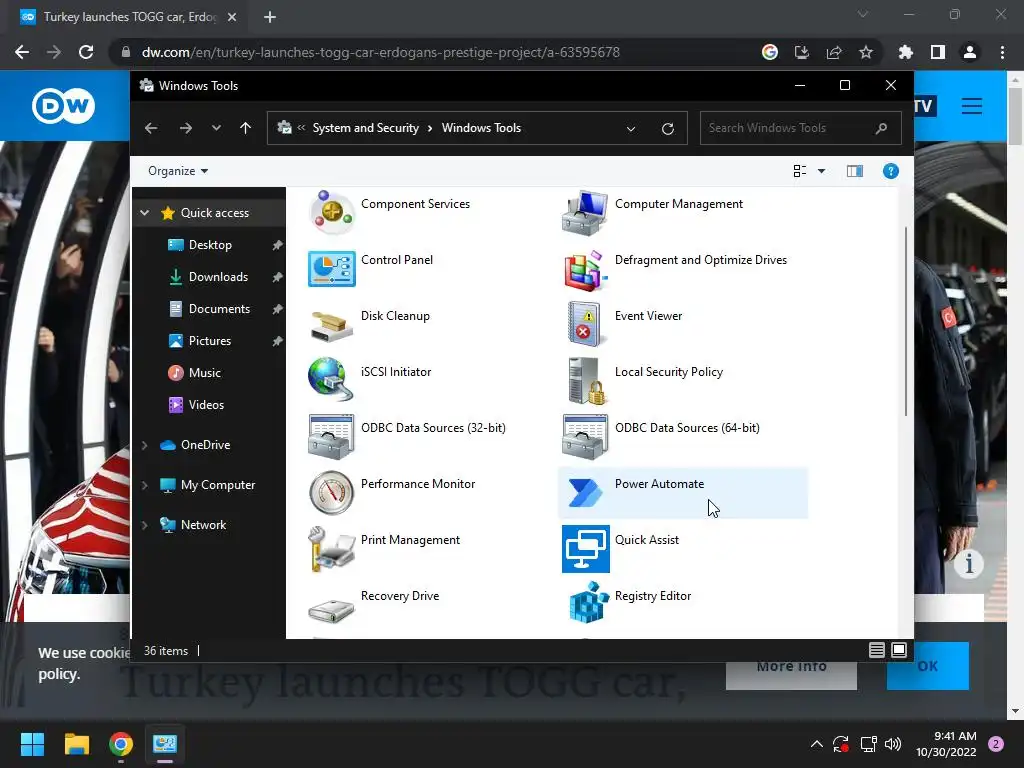This screenshot has height=768, width=1024.
Task: Select Defragment and Optimize Drives icon
Action: [585, 269]
